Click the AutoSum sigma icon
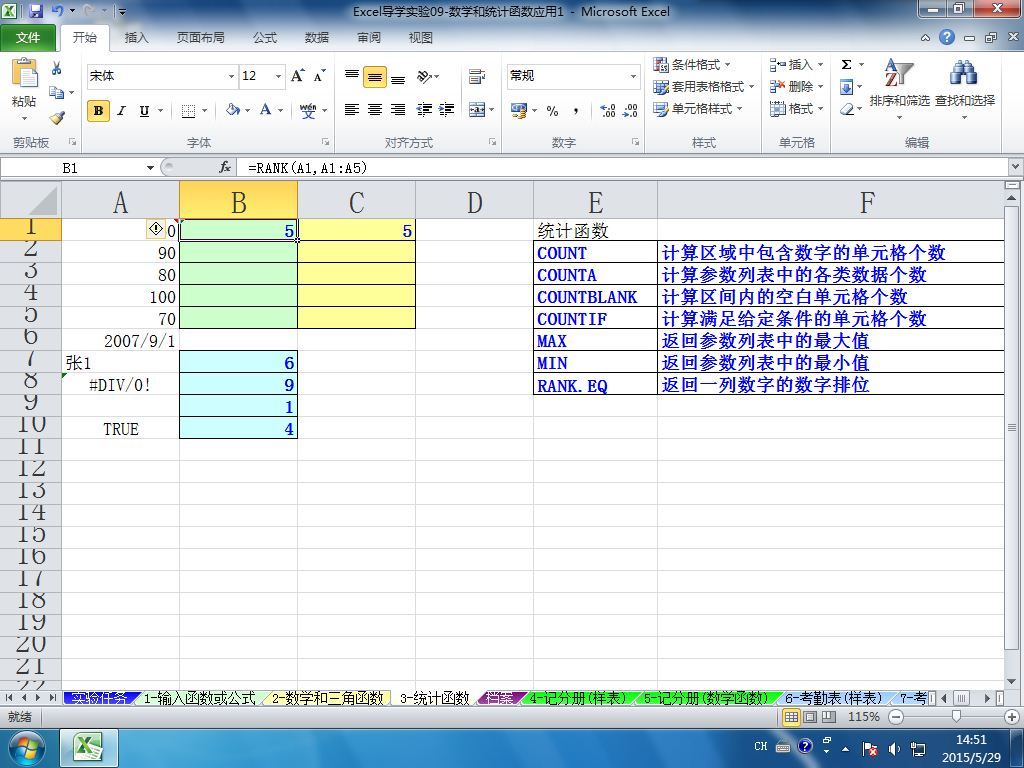 (846, 65)
